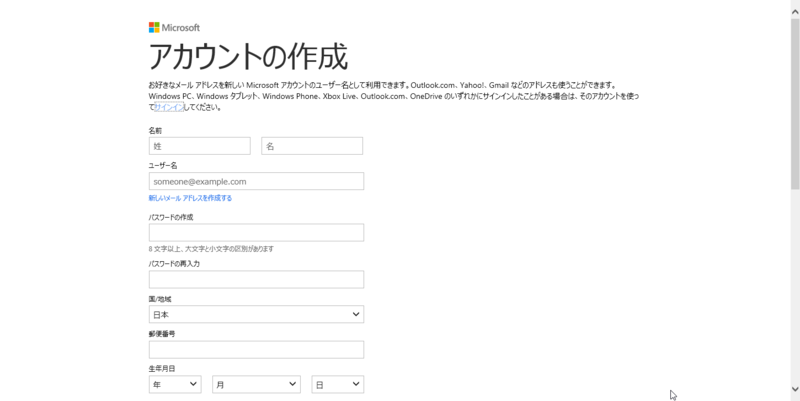Screen dimensions: 800x401
Task: Click the 国/地域 label
Action: 160,299
